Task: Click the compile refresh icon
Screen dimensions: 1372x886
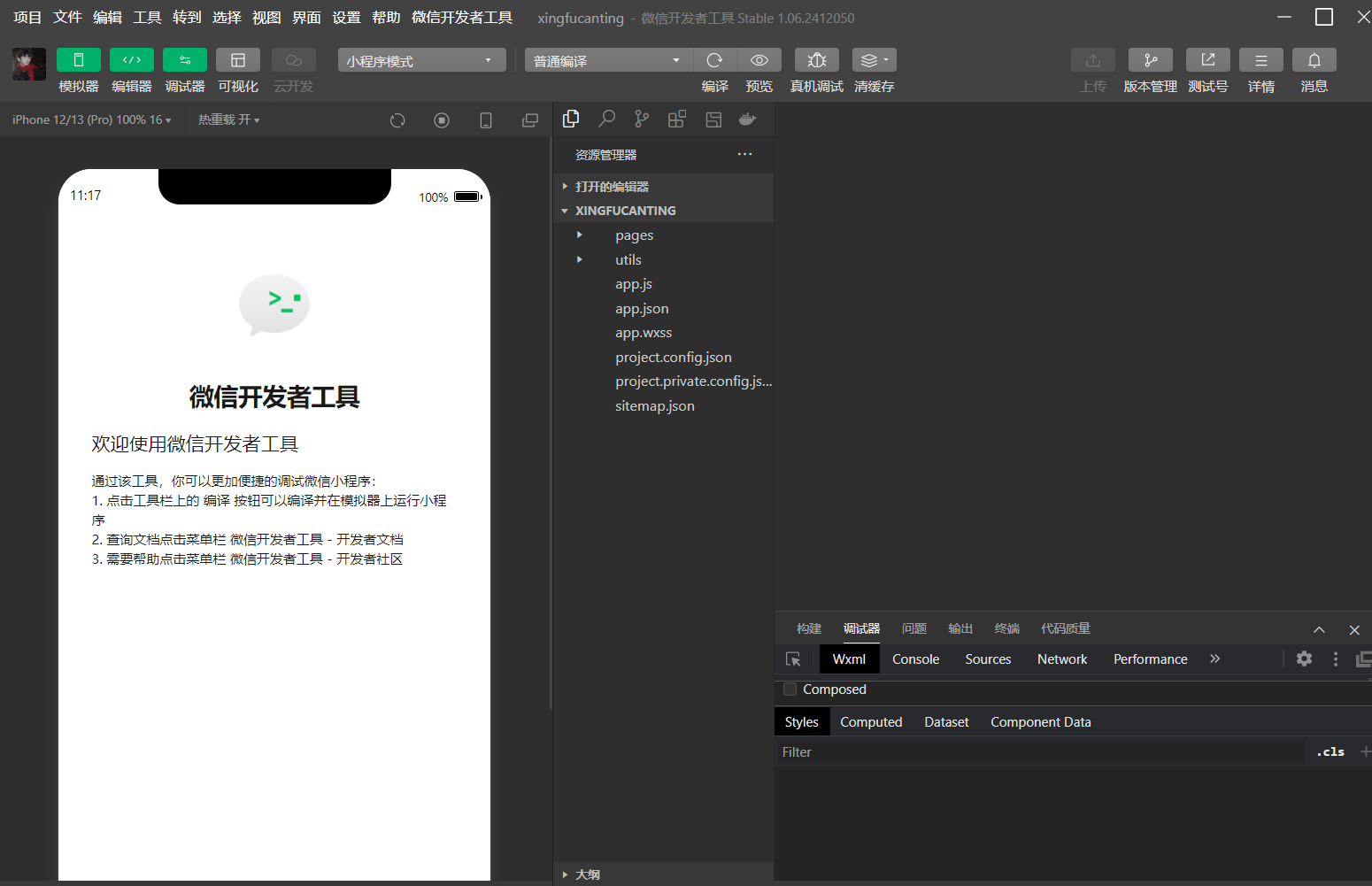Action: pyautogui.click(x=715, y=59)
